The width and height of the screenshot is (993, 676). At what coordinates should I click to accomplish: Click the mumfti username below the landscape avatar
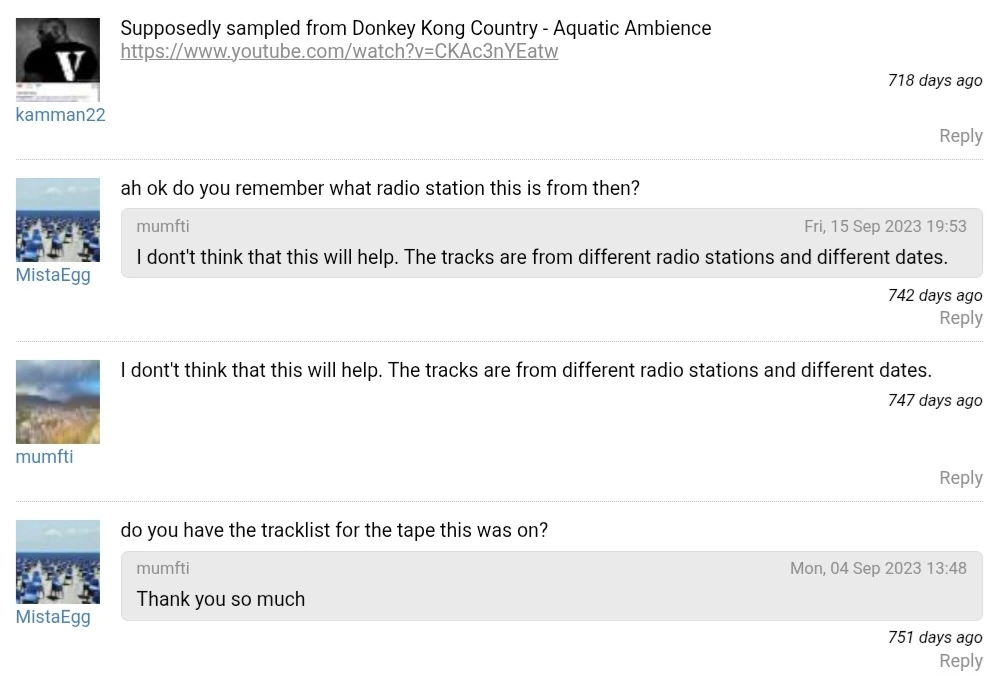44,457
